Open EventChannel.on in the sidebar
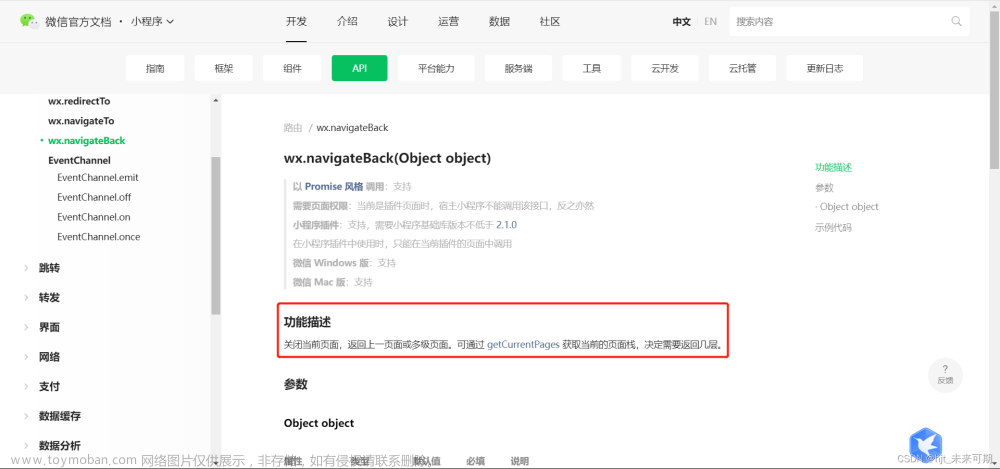This screenshot has width=1000, height=469. click(93, 217)
